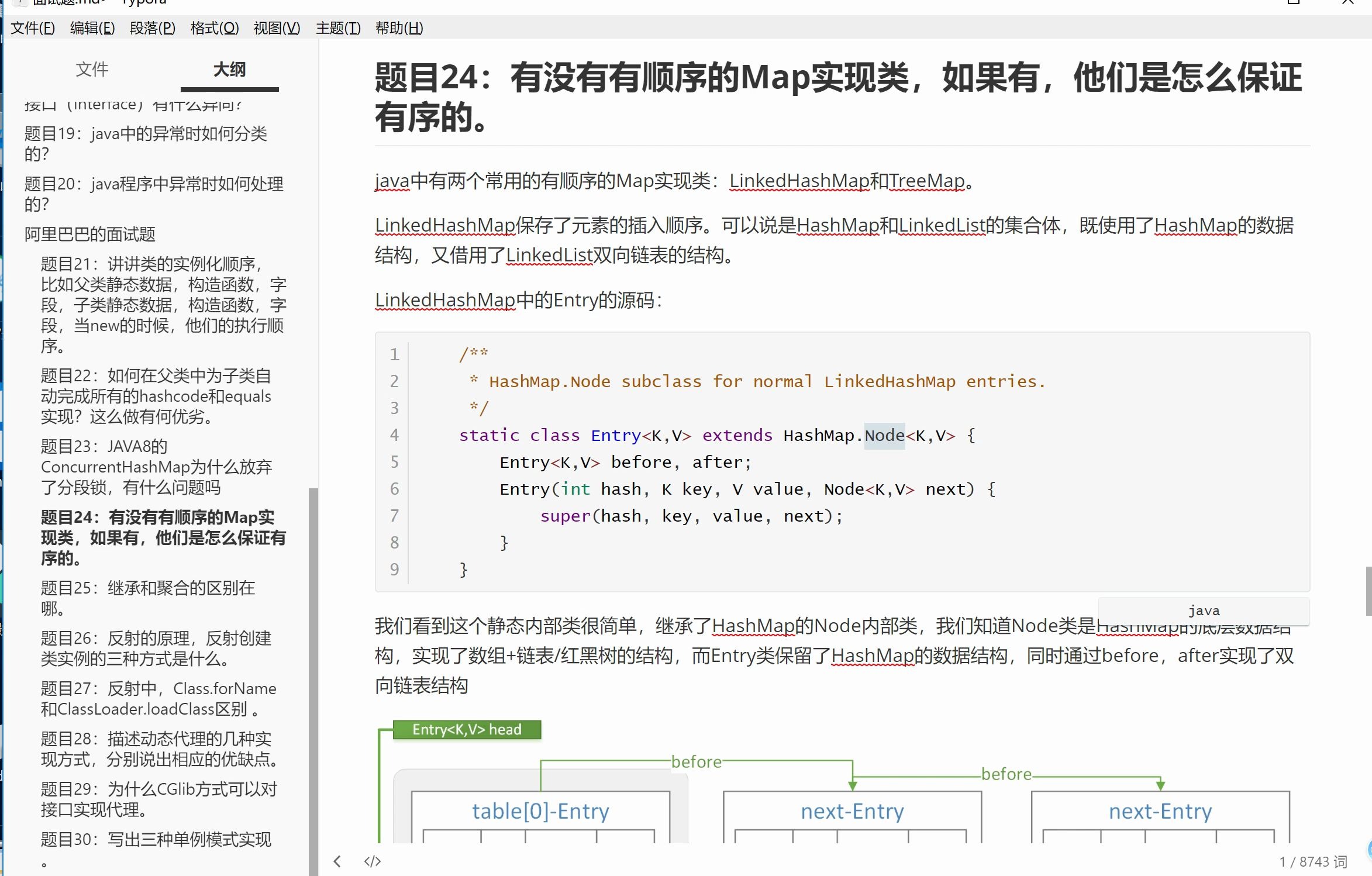Image resolution: width=1372 pixels, height=876 pixels.
Task: Click the source code block icon
Action: 374,861
